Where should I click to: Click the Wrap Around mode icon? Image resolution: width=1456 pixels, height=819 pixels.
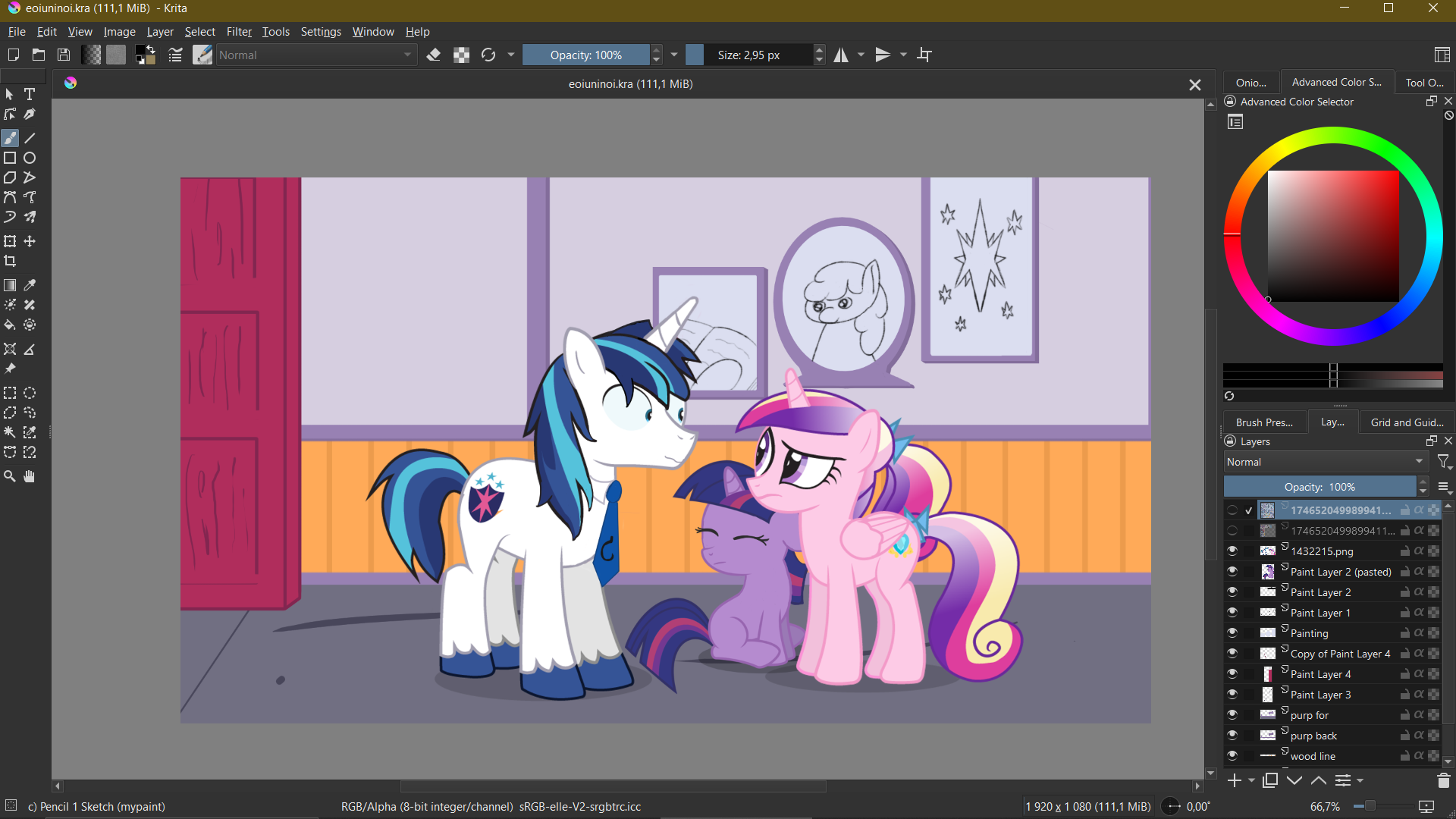(x=924, y=55)
